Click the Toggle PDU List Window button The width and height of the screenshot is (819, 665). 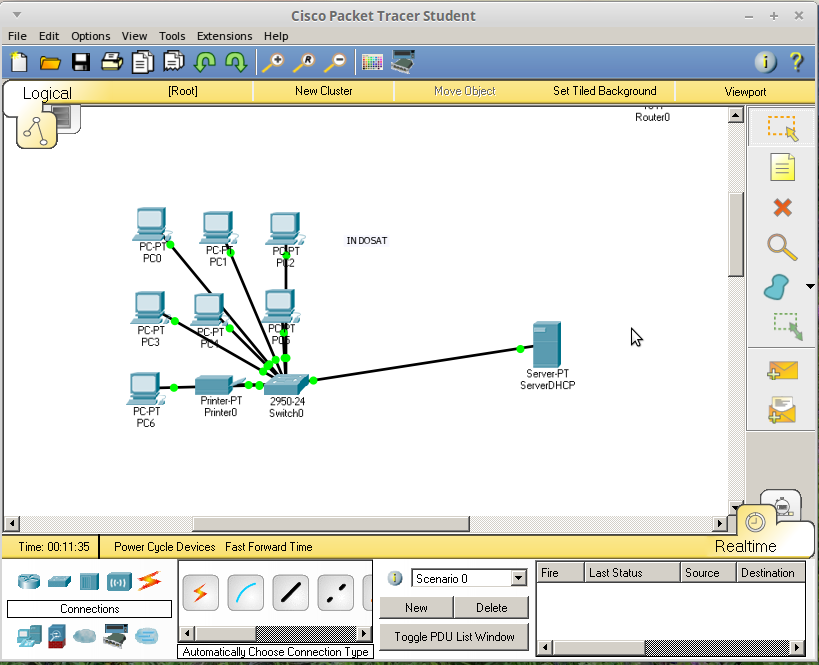454,636
